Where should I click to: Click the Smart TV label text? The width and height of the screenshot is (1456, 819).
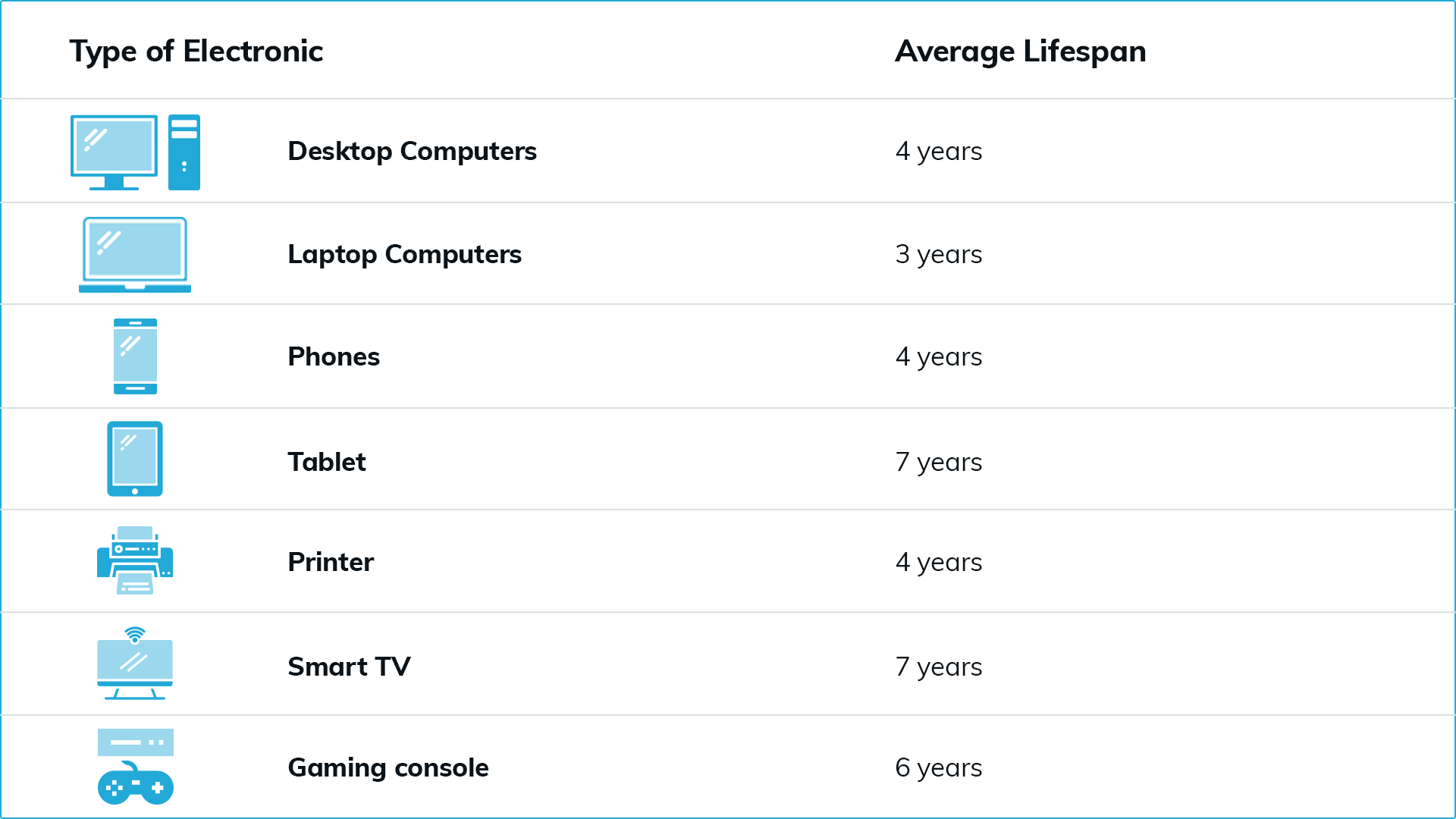350,667
